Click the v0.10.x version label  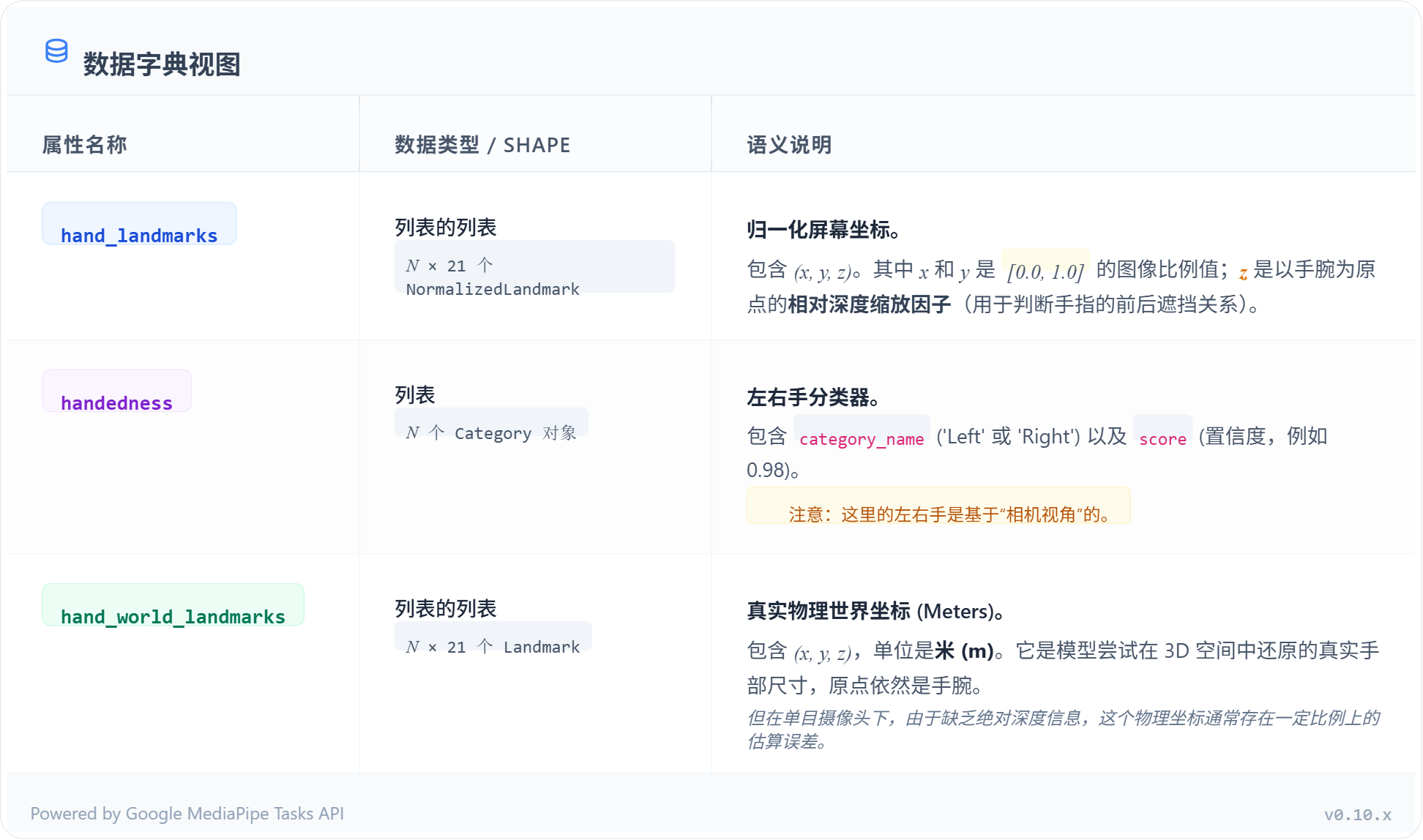point(1357,814)
